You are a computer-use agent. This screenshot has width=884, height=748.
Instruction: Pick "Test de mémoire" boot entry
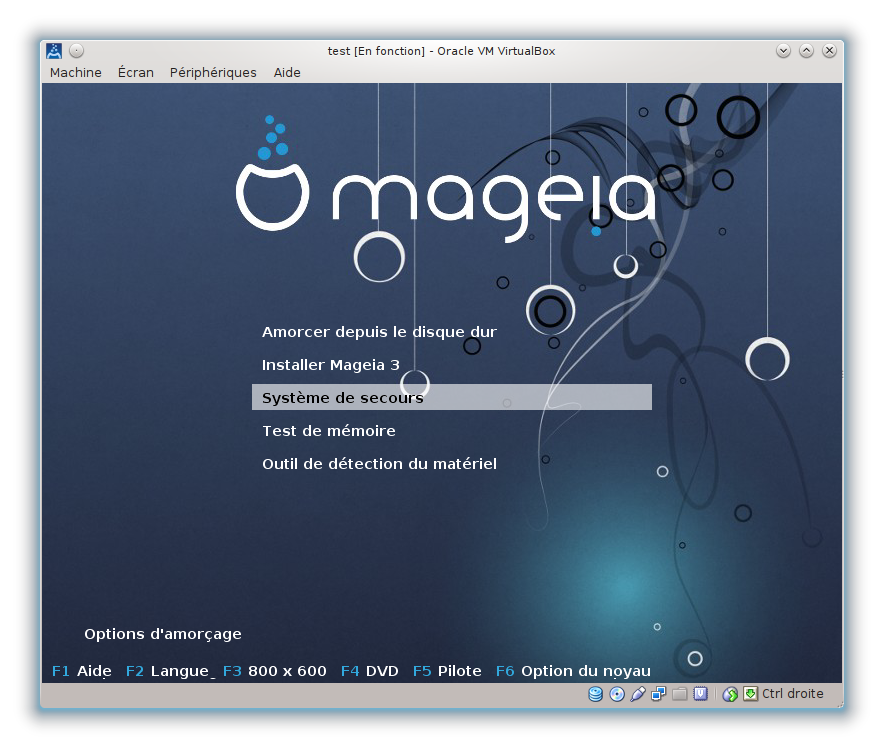click(329, 431)
